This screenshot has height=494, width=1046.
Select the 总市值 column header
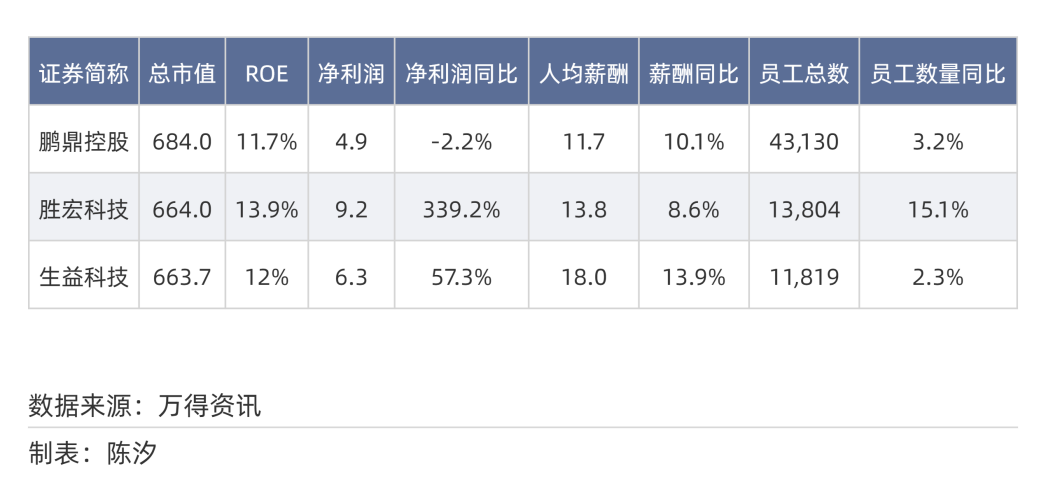click(182, 73)
